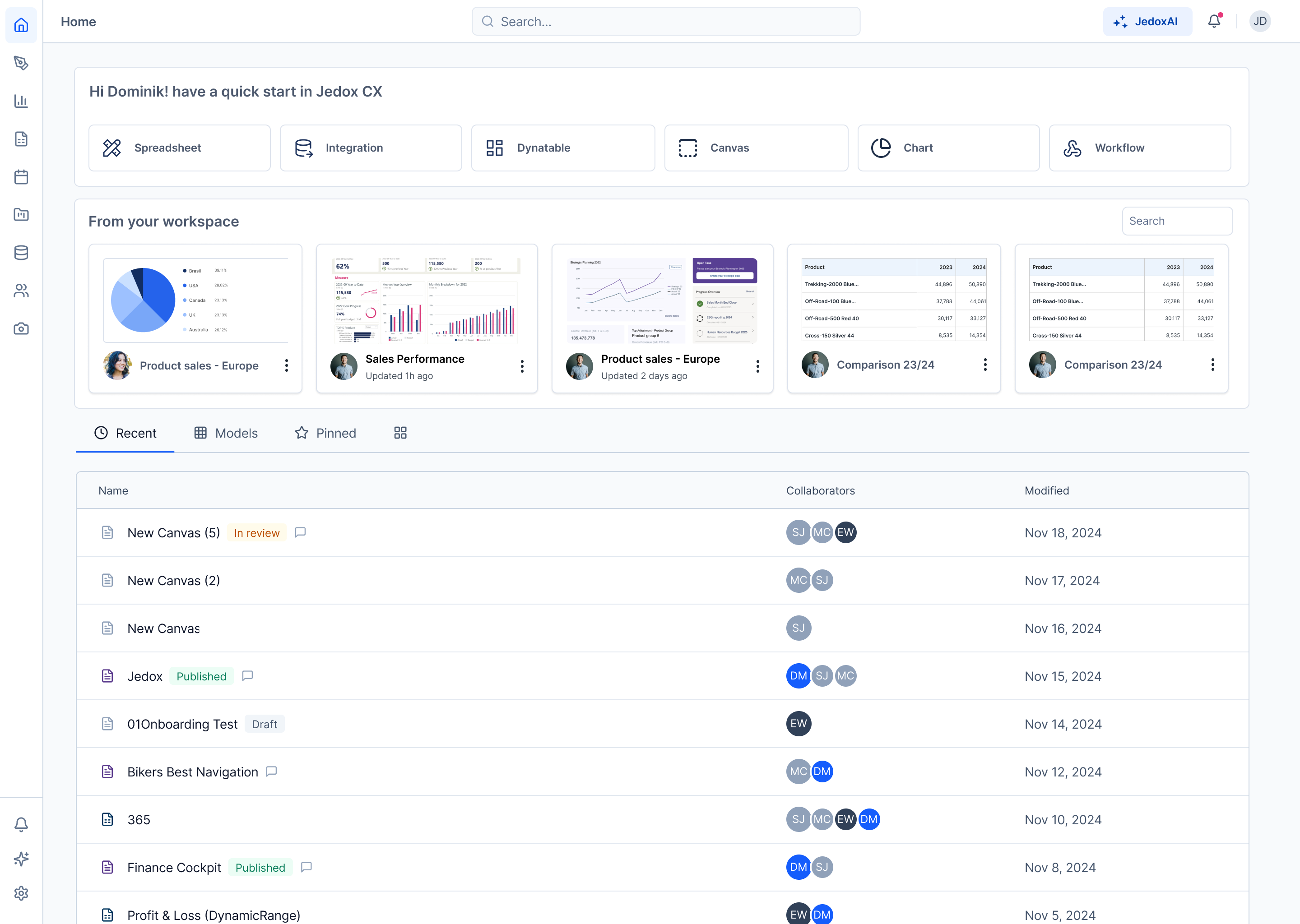This screenshot has width=1300, height=924.
Task: Open options menu for last Comparison 23/24 card
Action: coord(1212,365)
